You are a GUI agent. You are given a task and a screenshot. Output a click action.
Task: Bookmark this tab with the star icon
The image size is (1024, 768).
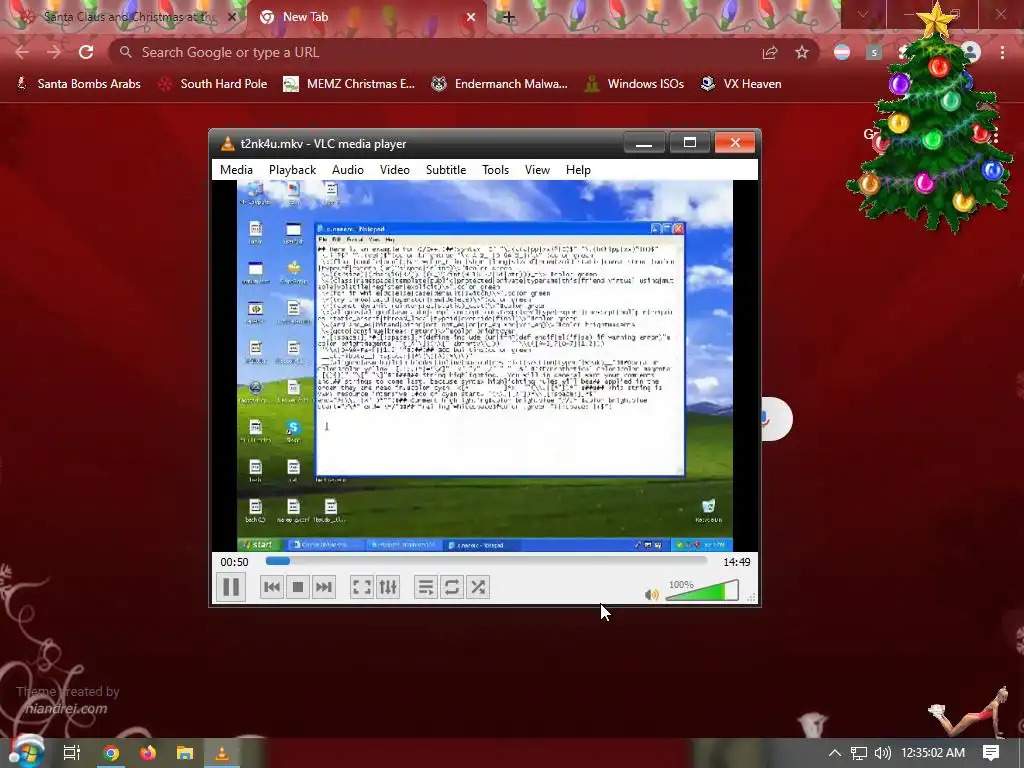pyautogui.click(x=802, y=53)
